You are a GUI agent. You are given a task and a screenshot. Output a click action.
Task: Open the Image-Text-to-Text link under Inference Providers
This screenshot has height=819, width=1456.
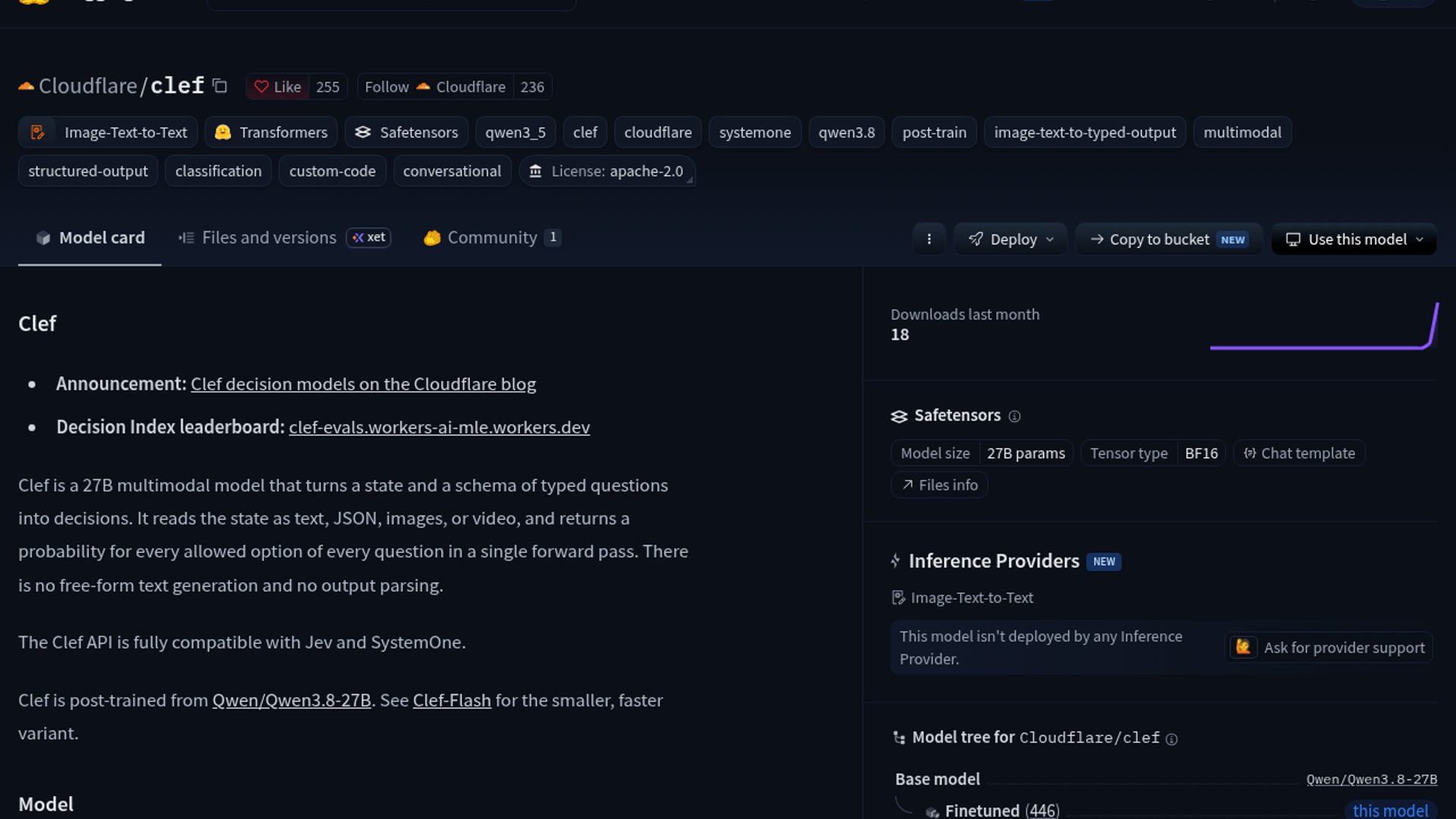click(963, 598)
